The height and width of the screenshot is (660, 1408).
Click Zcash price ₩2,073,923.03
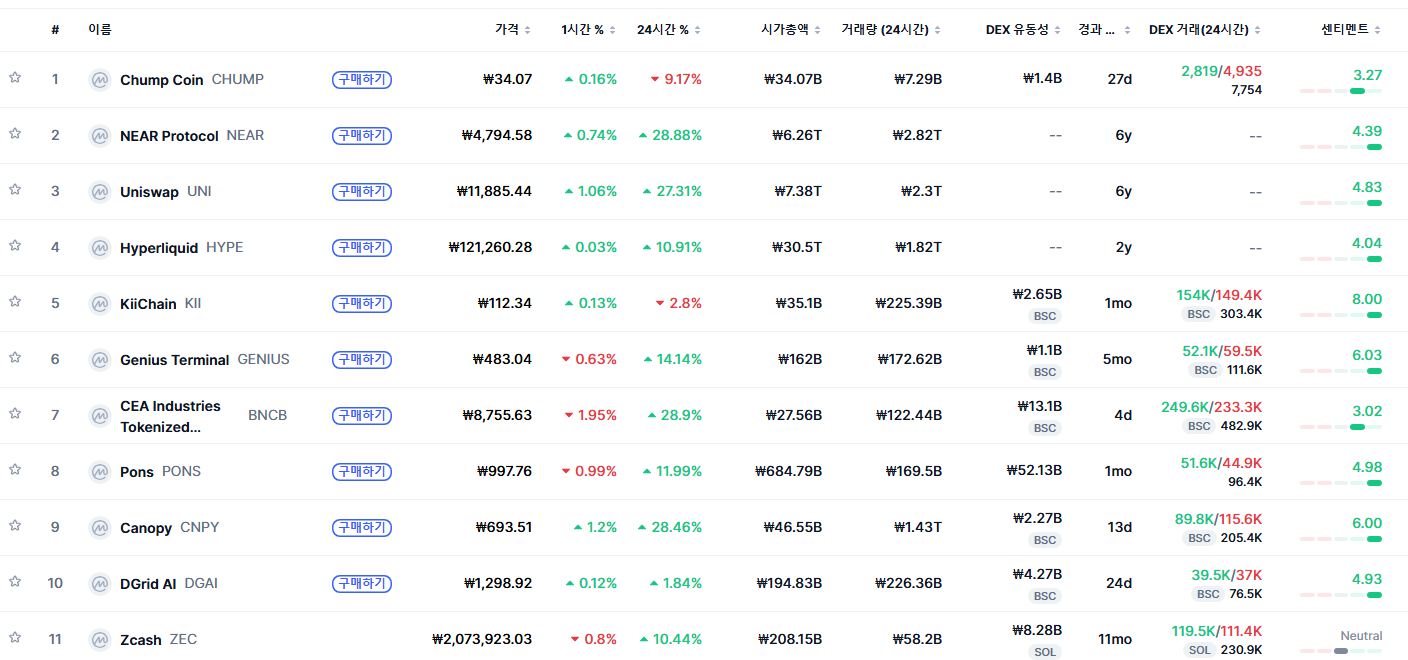tap(482, 639)
